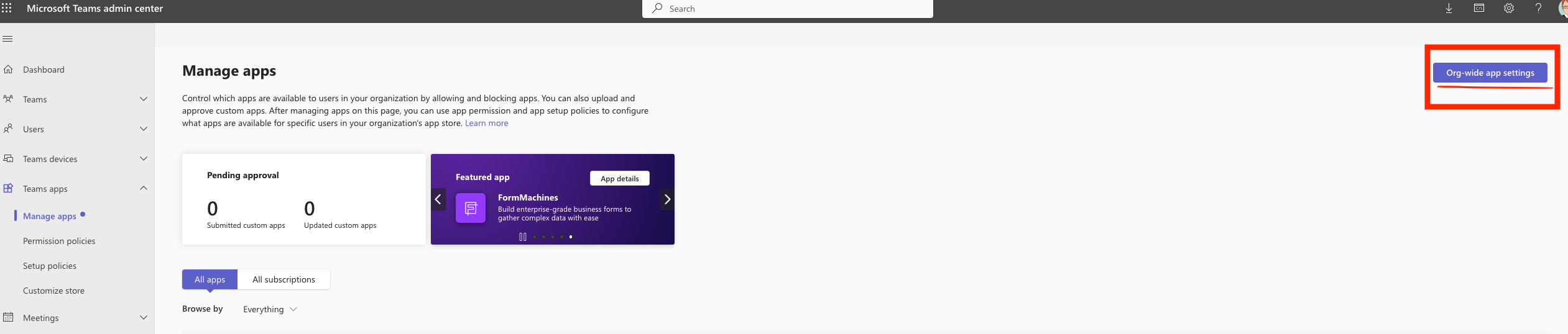Click the Dashboard home icon
Viewport: 1568px width, 334px height.
click(8, 70)
